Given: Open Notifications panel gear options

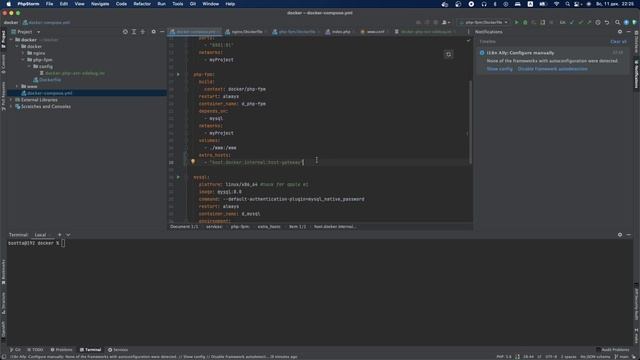Looking at the screenshot, I should click(620, 32).
